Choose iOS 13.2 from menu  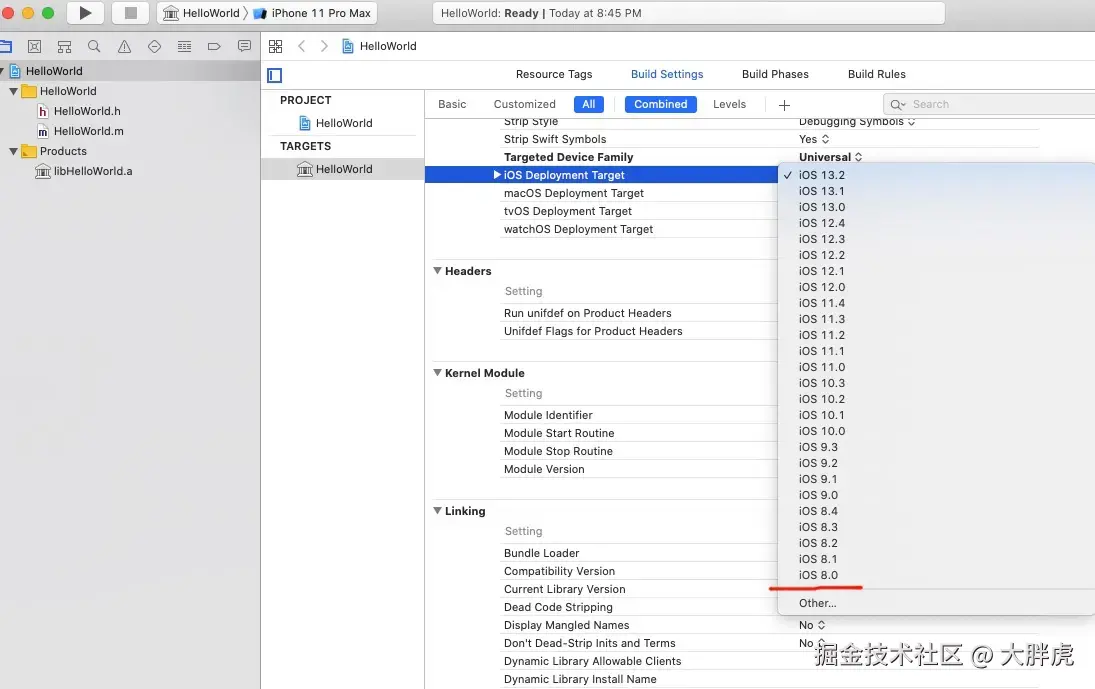[x=821, y=175]
